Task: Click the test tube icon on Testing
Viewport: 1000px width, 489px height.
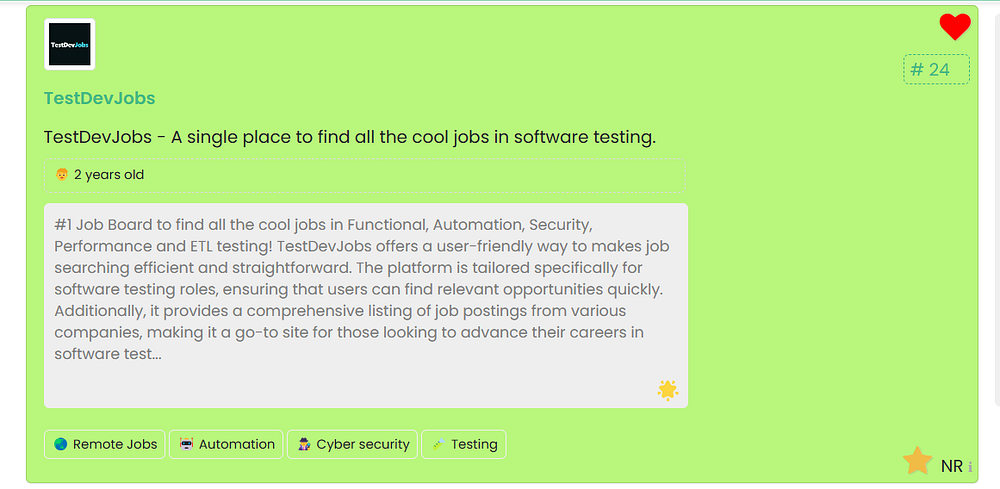Action: (438, 444)
